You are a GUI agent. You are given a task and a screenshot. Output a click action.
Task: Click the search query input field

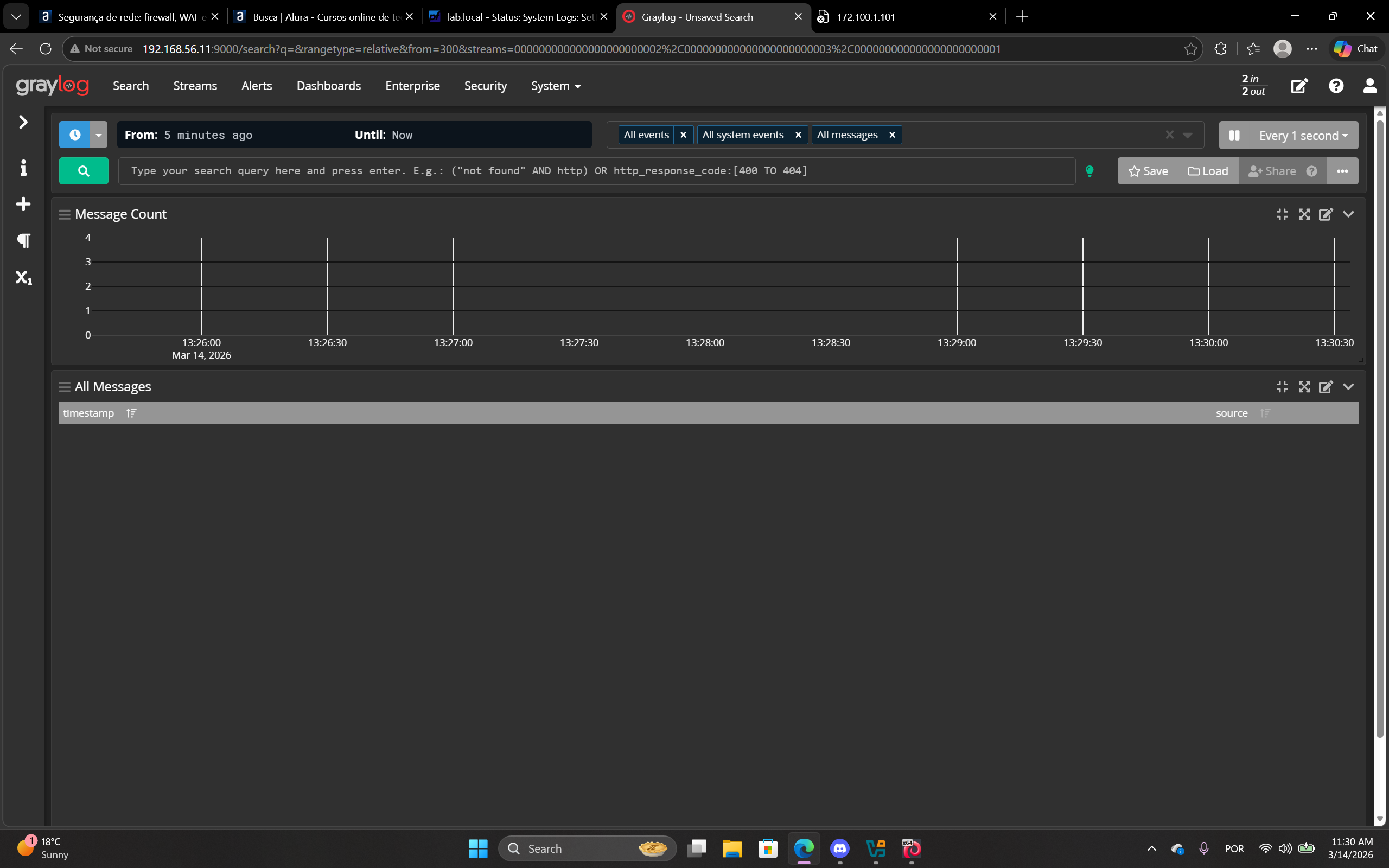coord(596,171)
